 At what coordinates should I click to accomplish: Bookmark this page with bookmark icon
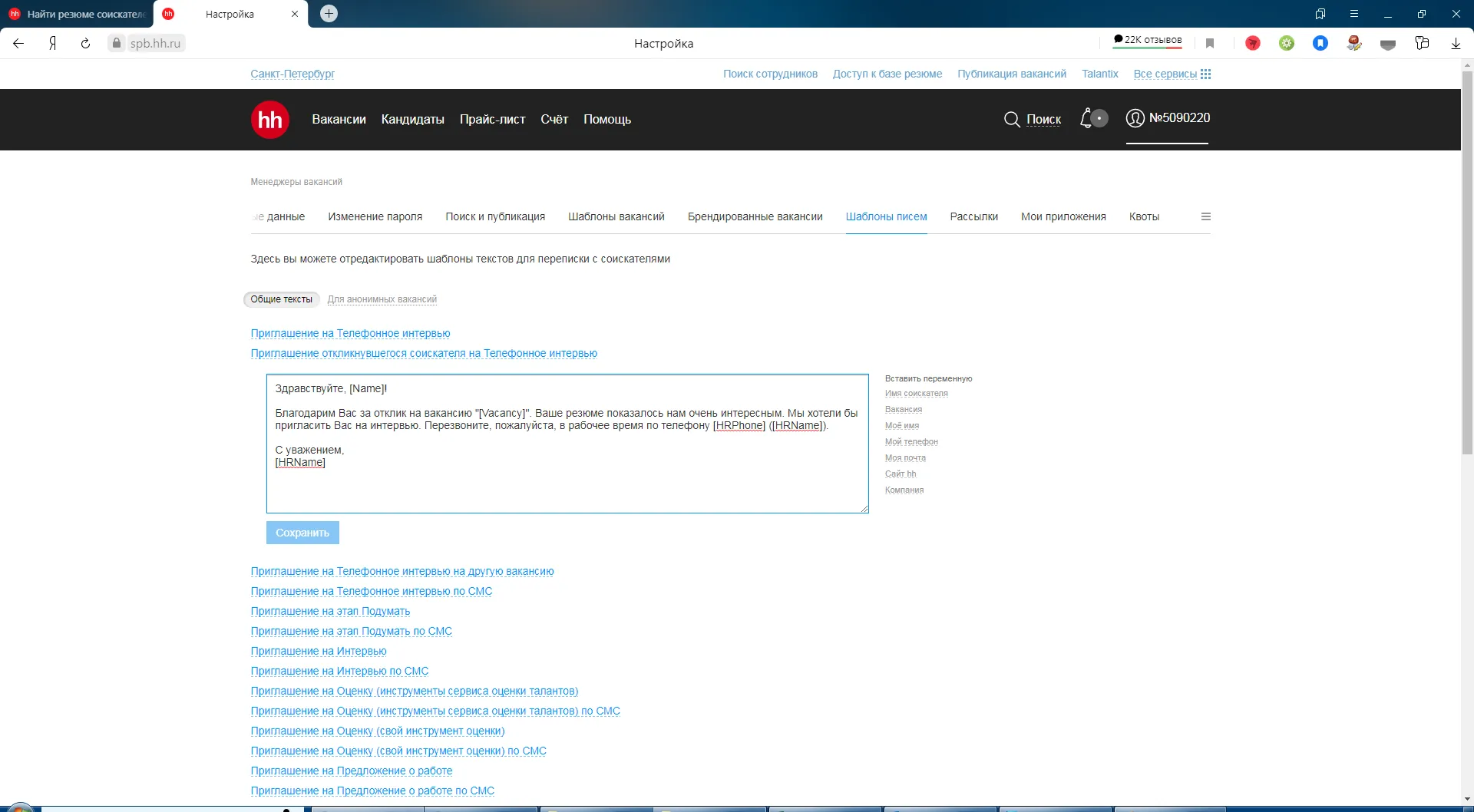(1210, 44)
